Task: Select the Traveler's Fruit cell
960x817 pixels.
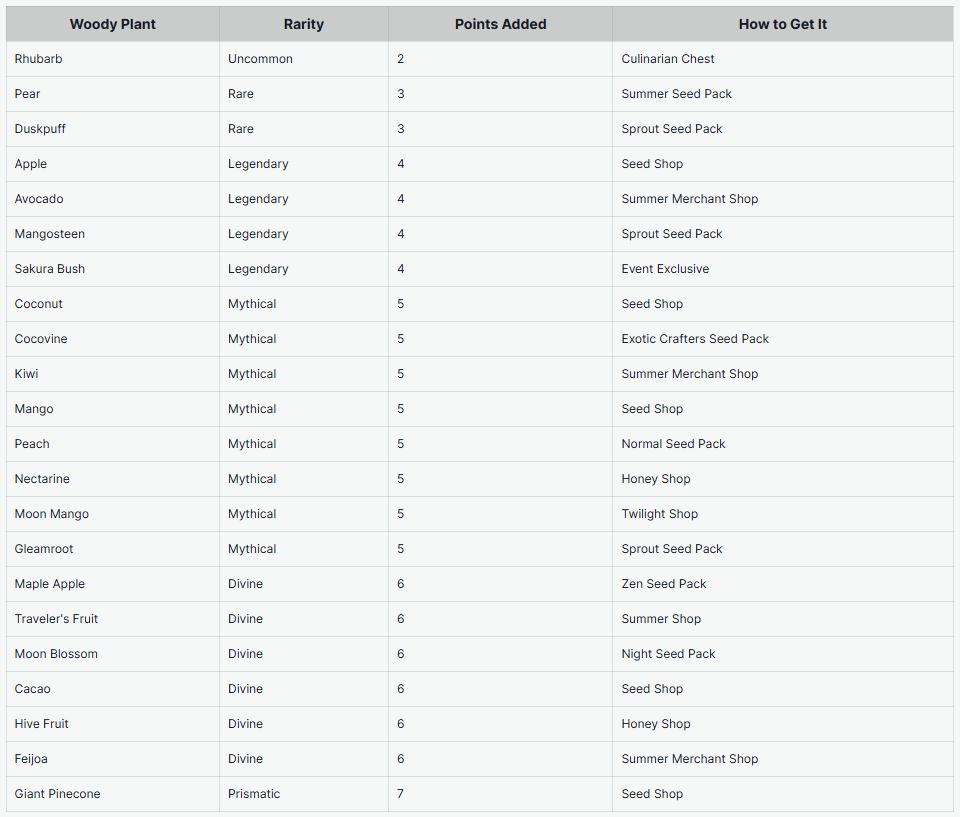Action: pos(57,619)
